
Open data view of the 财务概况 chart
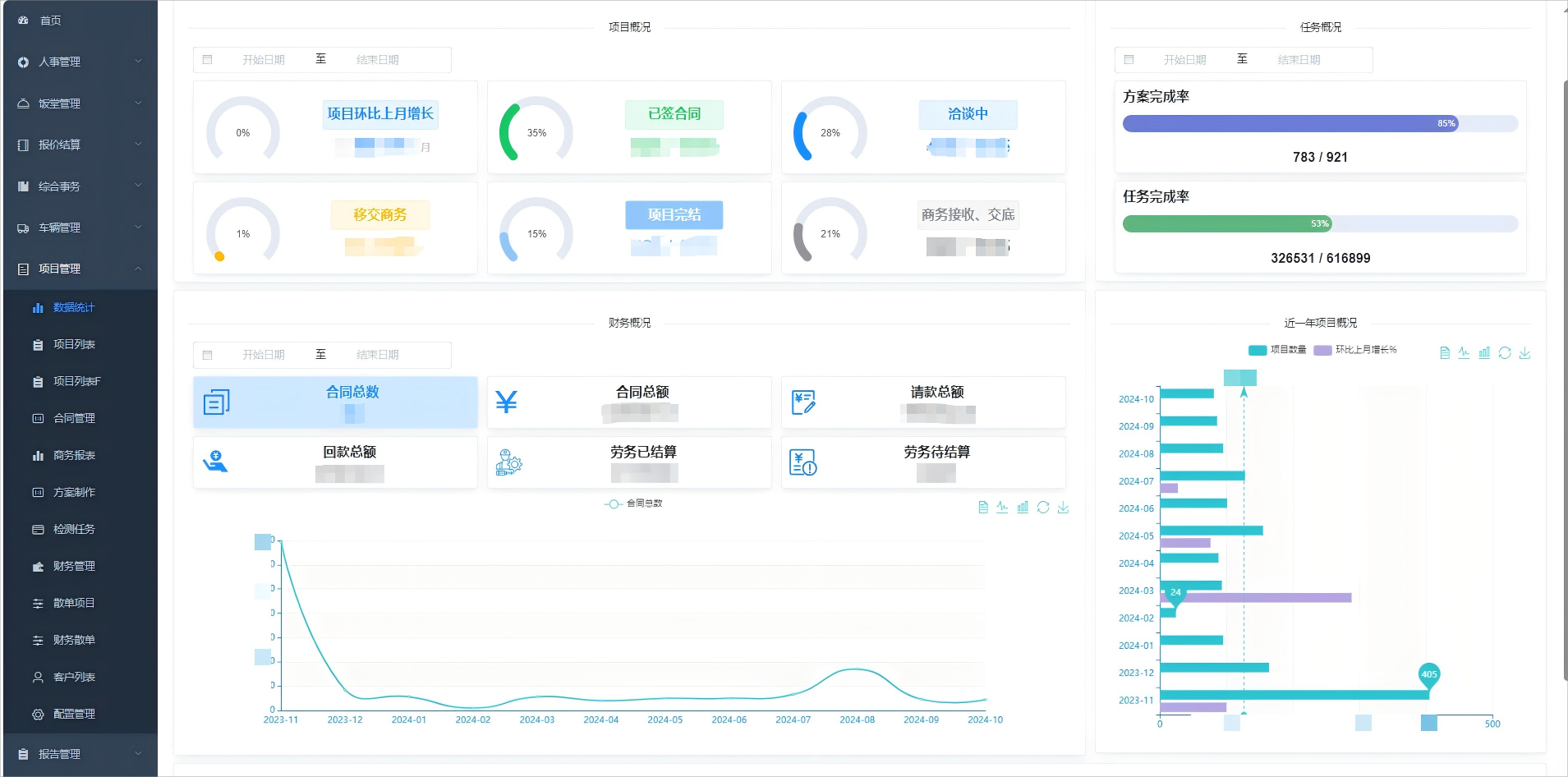point(982,507)
